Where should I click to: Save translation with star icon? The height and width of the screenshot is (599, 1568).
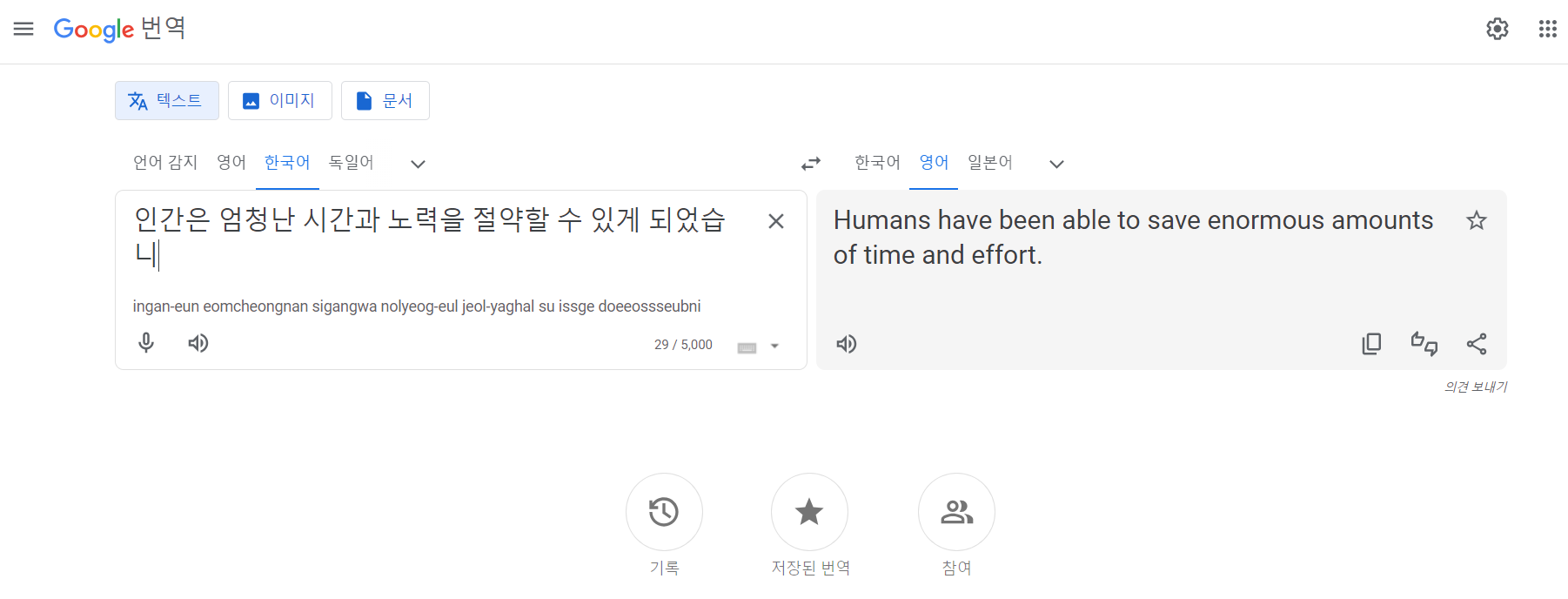[1477, 220]
